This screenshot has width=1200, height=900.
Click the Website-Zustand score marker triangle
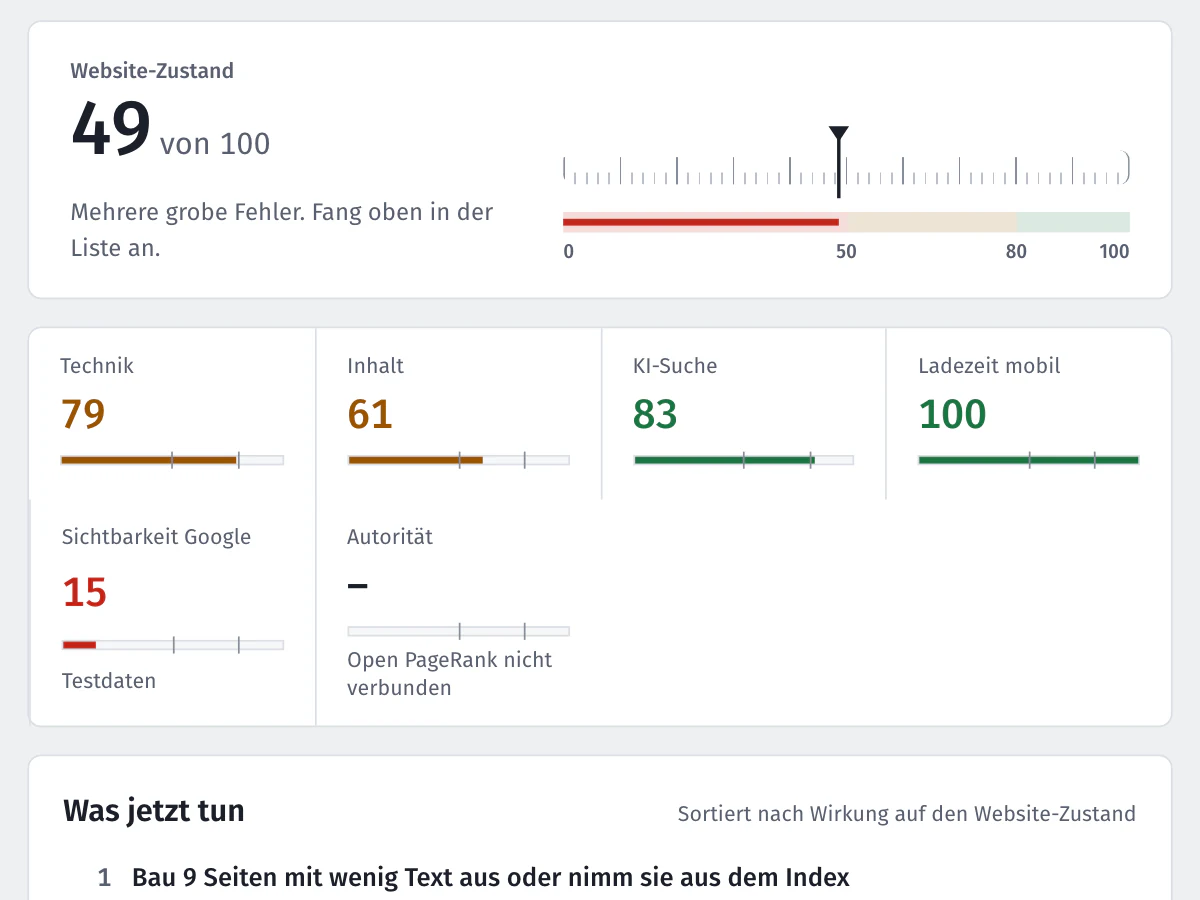(x=839, y=134)
